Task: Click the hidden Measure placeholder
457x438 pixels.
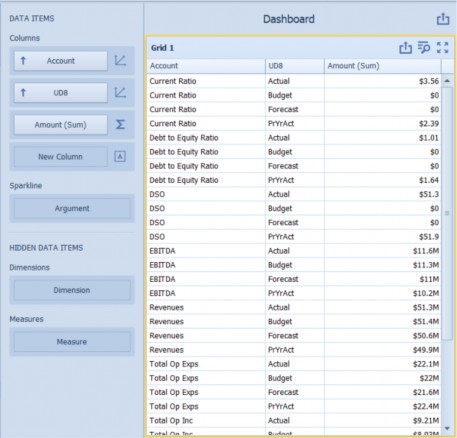Action: 72,342
